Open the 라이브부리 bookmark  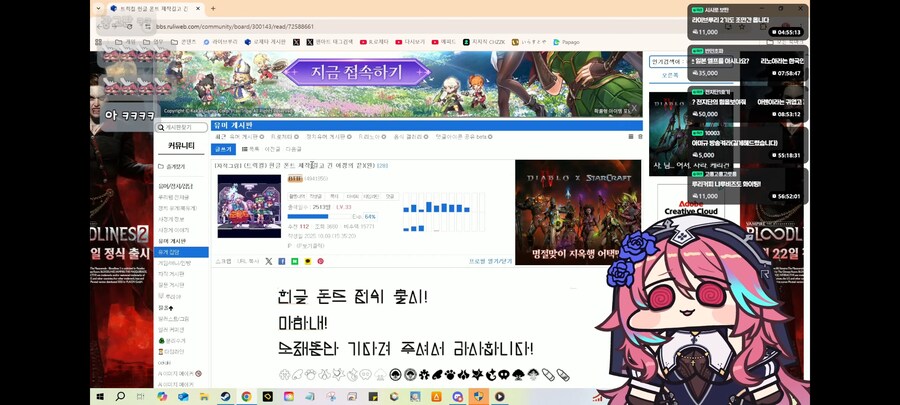[x=220, y=42]
